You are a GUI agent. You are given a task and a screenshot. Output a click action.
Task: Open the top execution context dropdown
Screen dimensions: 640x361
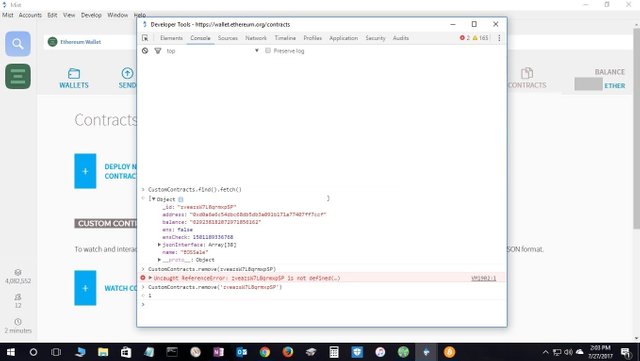click(212, 51)
